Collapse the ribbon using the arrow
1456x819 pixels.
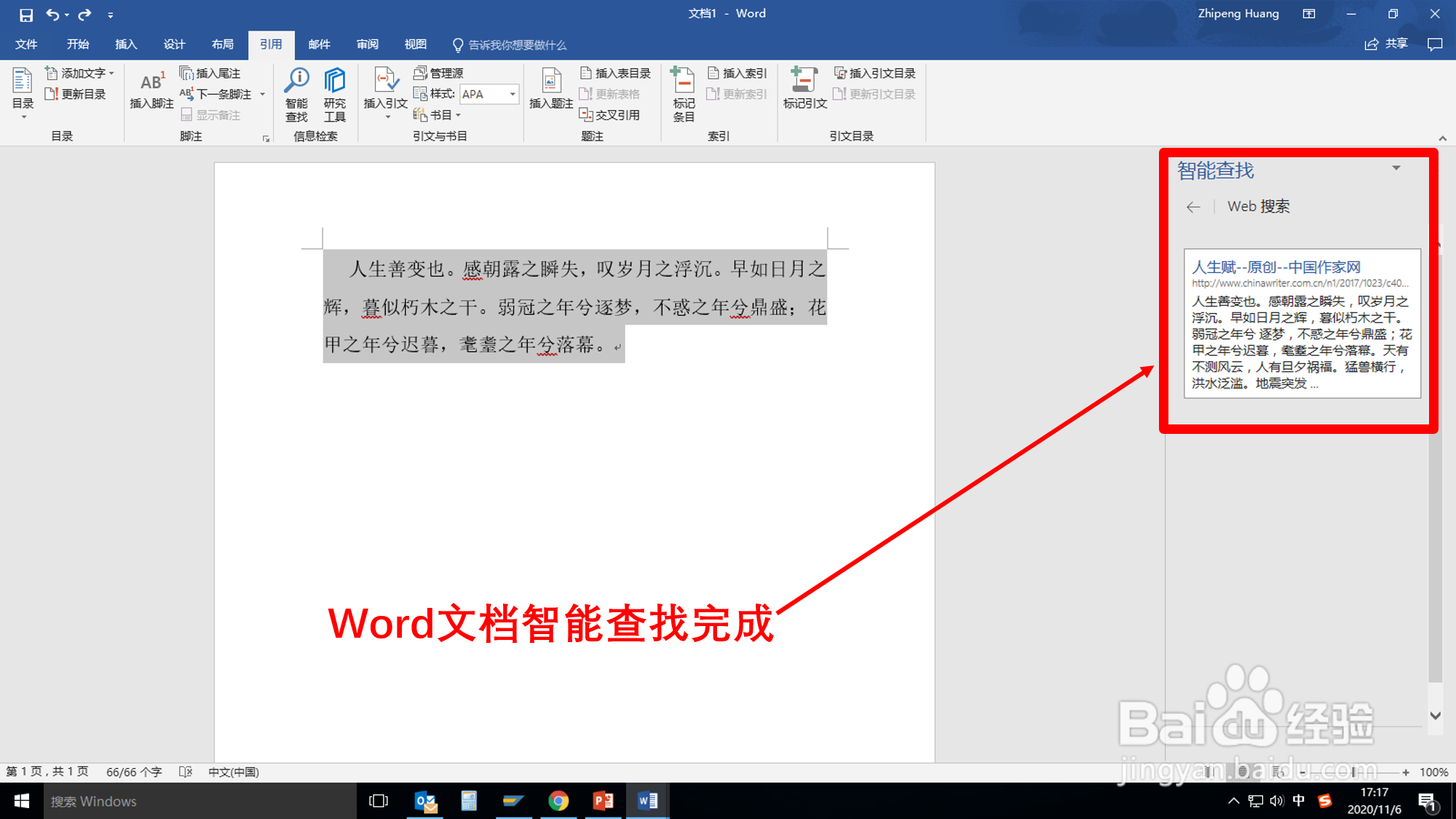click(x=1442, y=138)
